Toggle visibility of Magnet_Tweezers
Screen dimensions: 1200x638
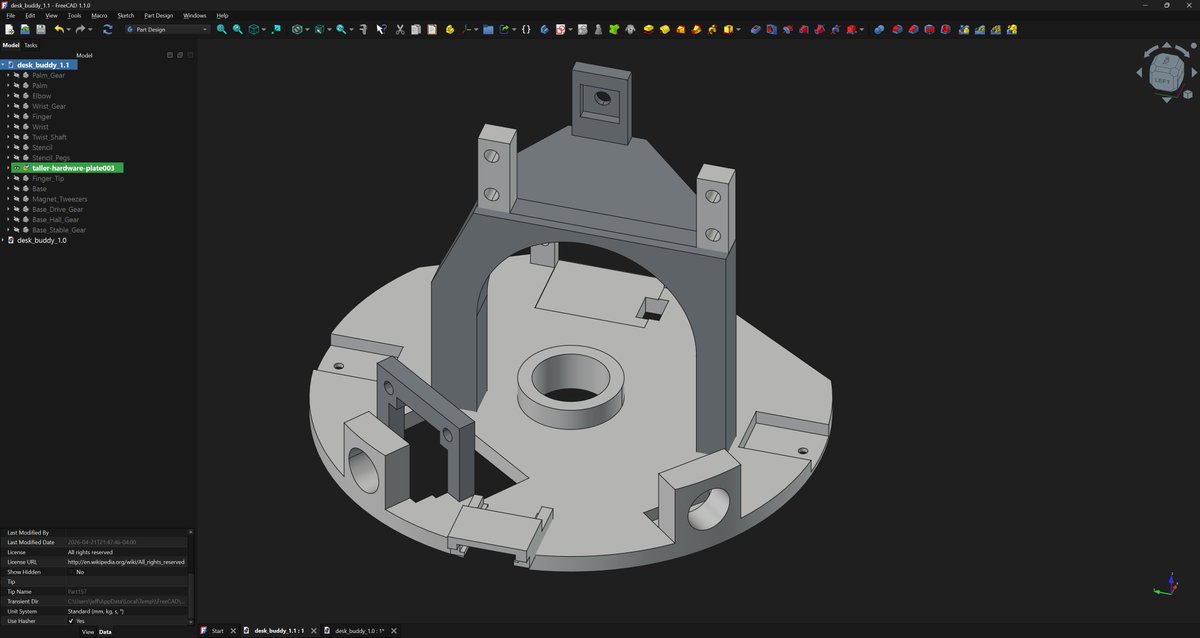pyautogui.click(x=17, y=199)
